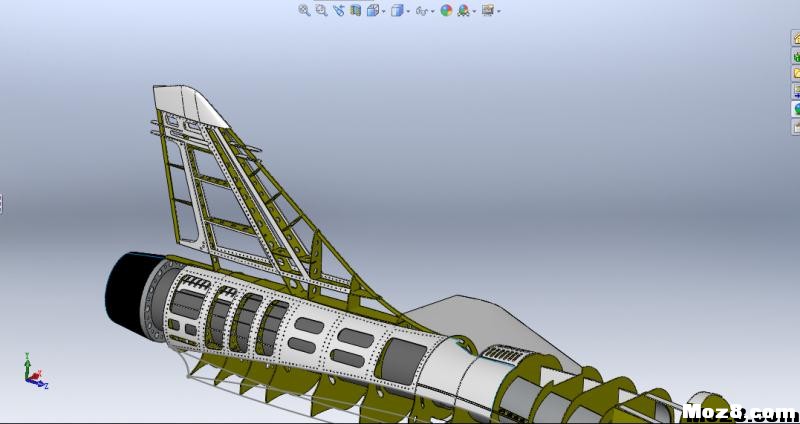Click the Apply Scene icon
The width and height of the screenshot is (800, 424).
pyautogui.click(x=463, y=10)
